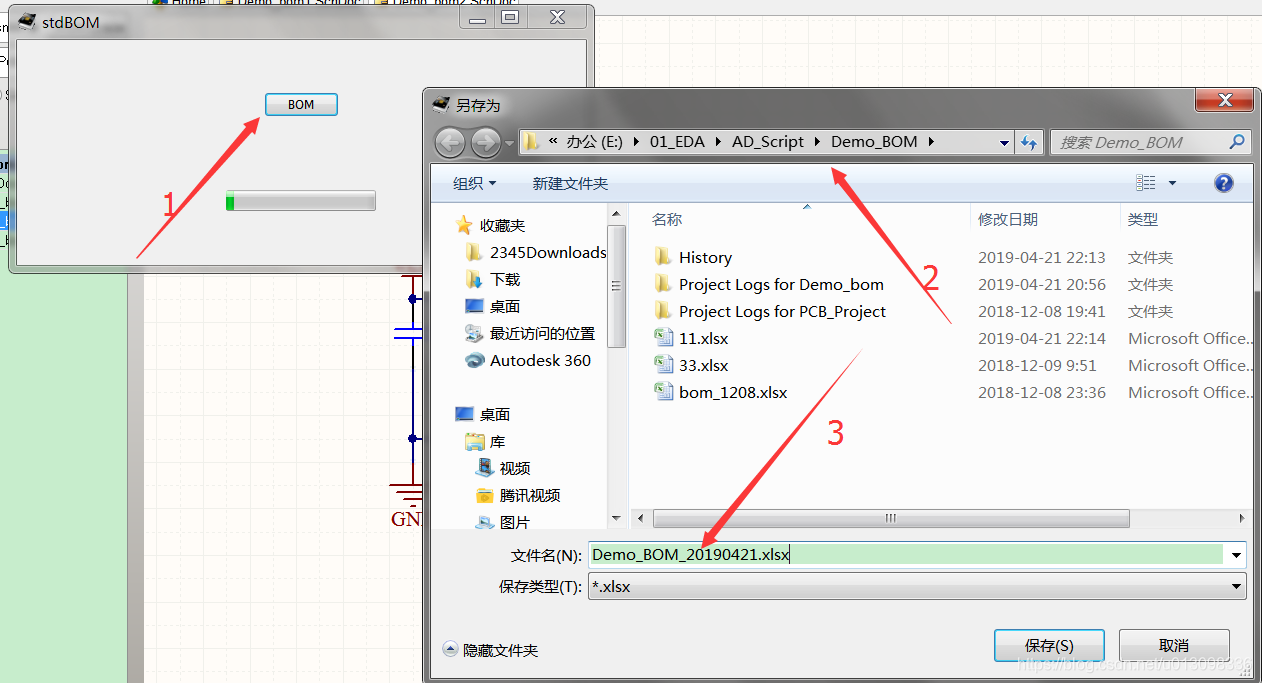This screenshot has height=683, width=1262.
Task: Click the 保存(S) save button
Action: point(1048,646)
